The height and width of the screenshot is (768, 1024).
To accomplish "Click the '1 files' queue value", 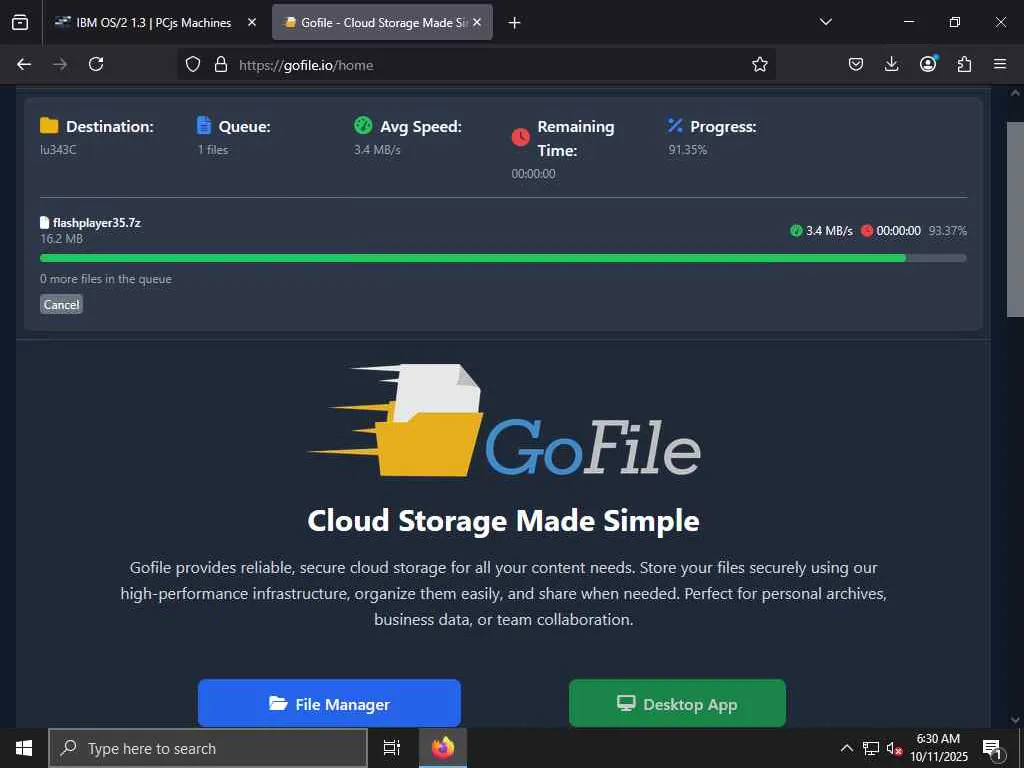I will click(213, 150).
